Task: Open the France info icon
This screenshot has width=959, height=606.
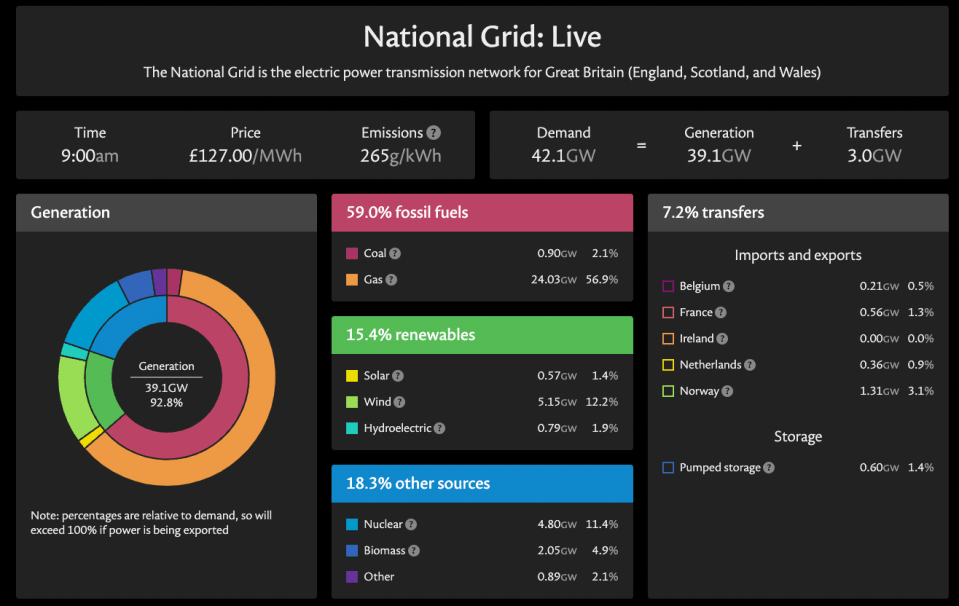Action: [721, 312]
